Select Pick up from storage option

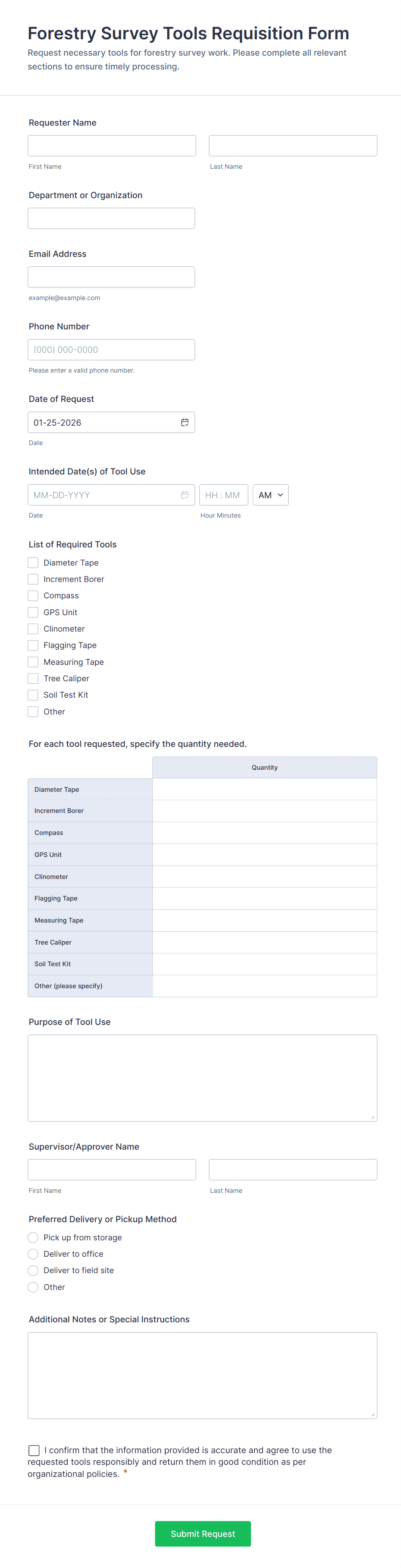point(33,1237)
